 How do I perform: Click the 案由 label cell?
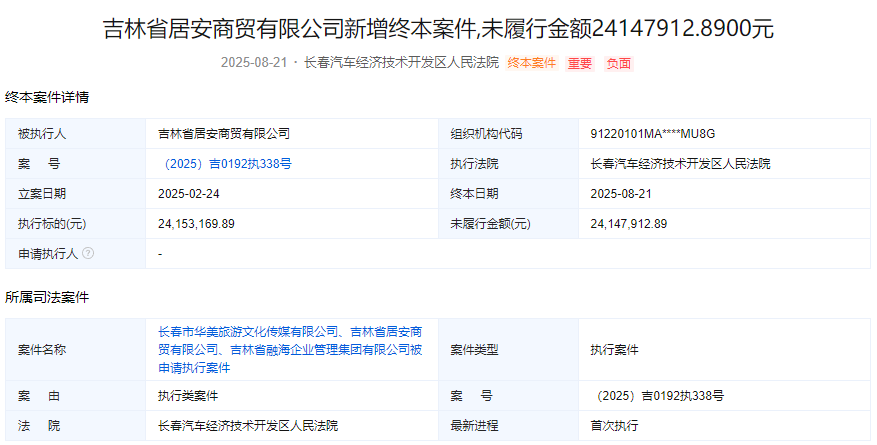point(76,396)
